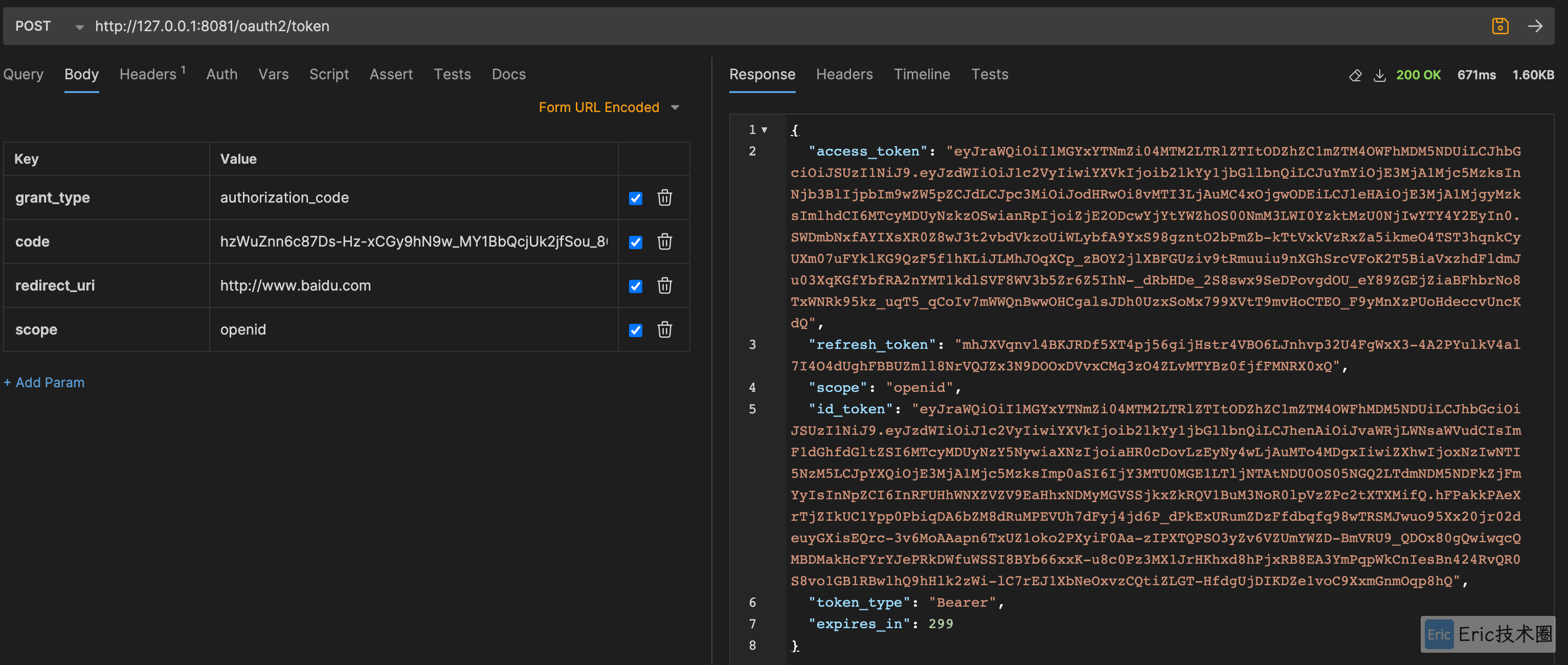The height and width of the screenshot is (665, 1568).
Task: Click line number 5 in response gutter
Action: pyautogui.click(x=752, y=409)
